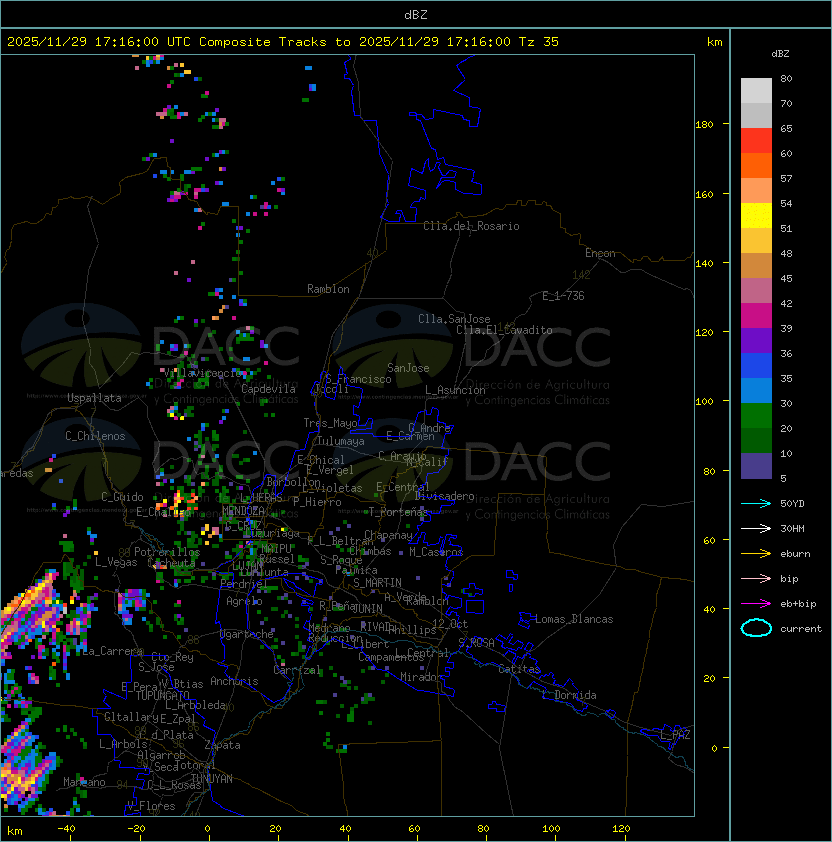Click the 120 km horizontal axis tick

620,828
